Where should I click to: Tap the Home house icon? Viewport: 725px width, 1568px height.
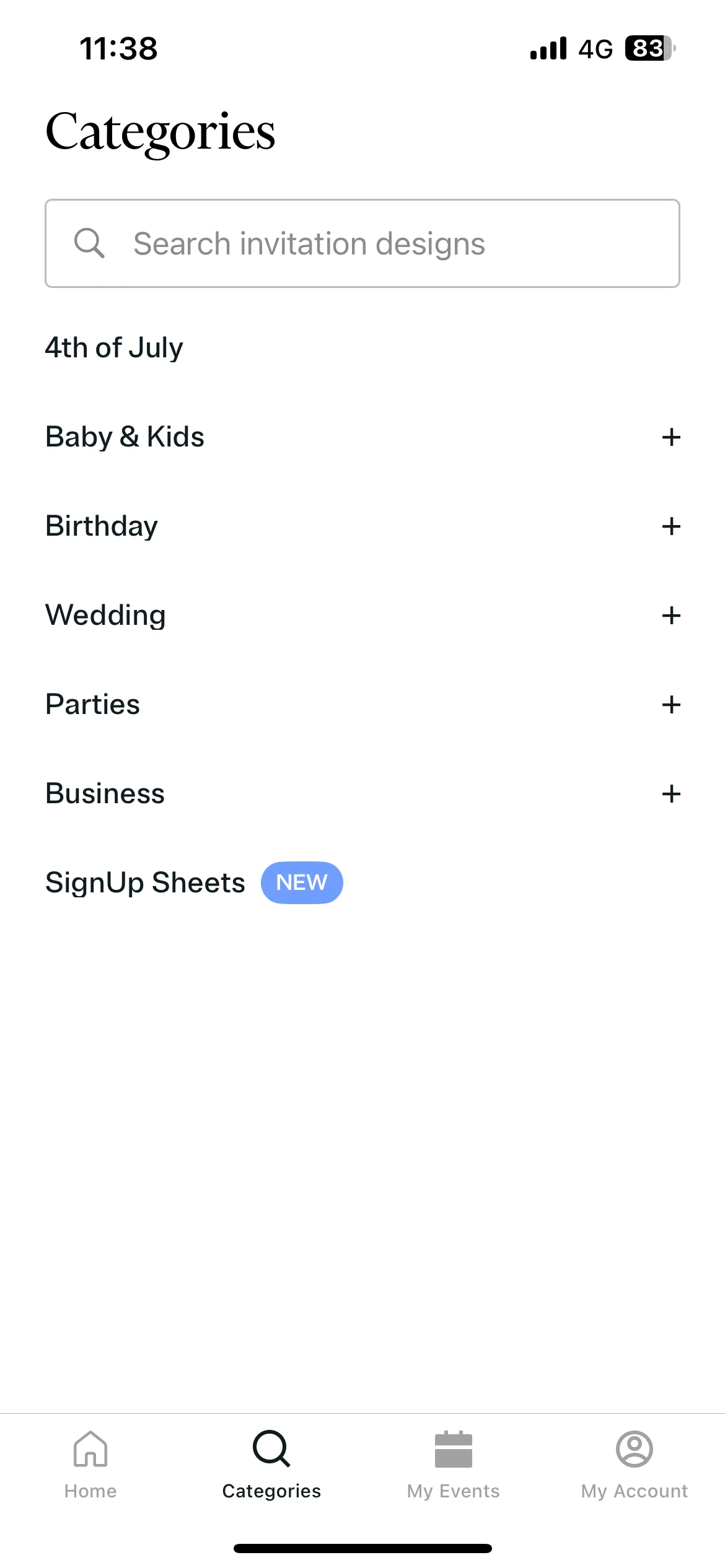pos(90,1449)
